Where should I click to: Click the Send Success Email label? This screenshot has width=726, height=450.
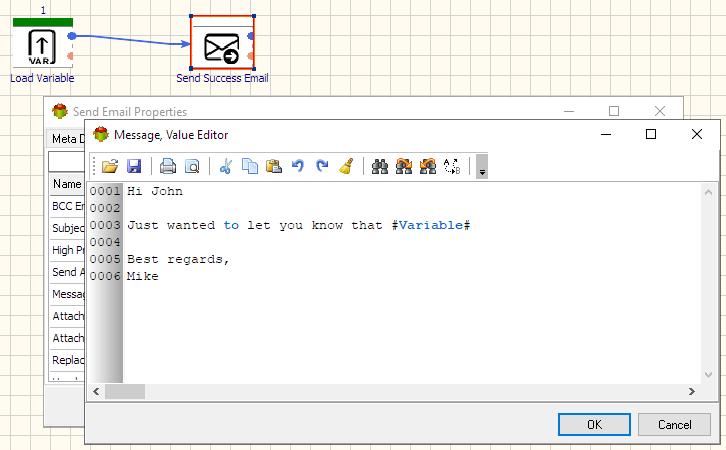click(x=222, y=78)
